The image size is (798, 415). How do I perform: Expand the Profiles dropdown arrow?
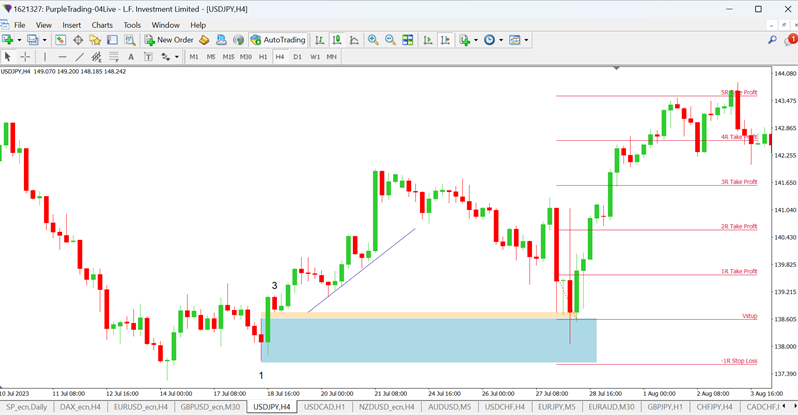44,40
